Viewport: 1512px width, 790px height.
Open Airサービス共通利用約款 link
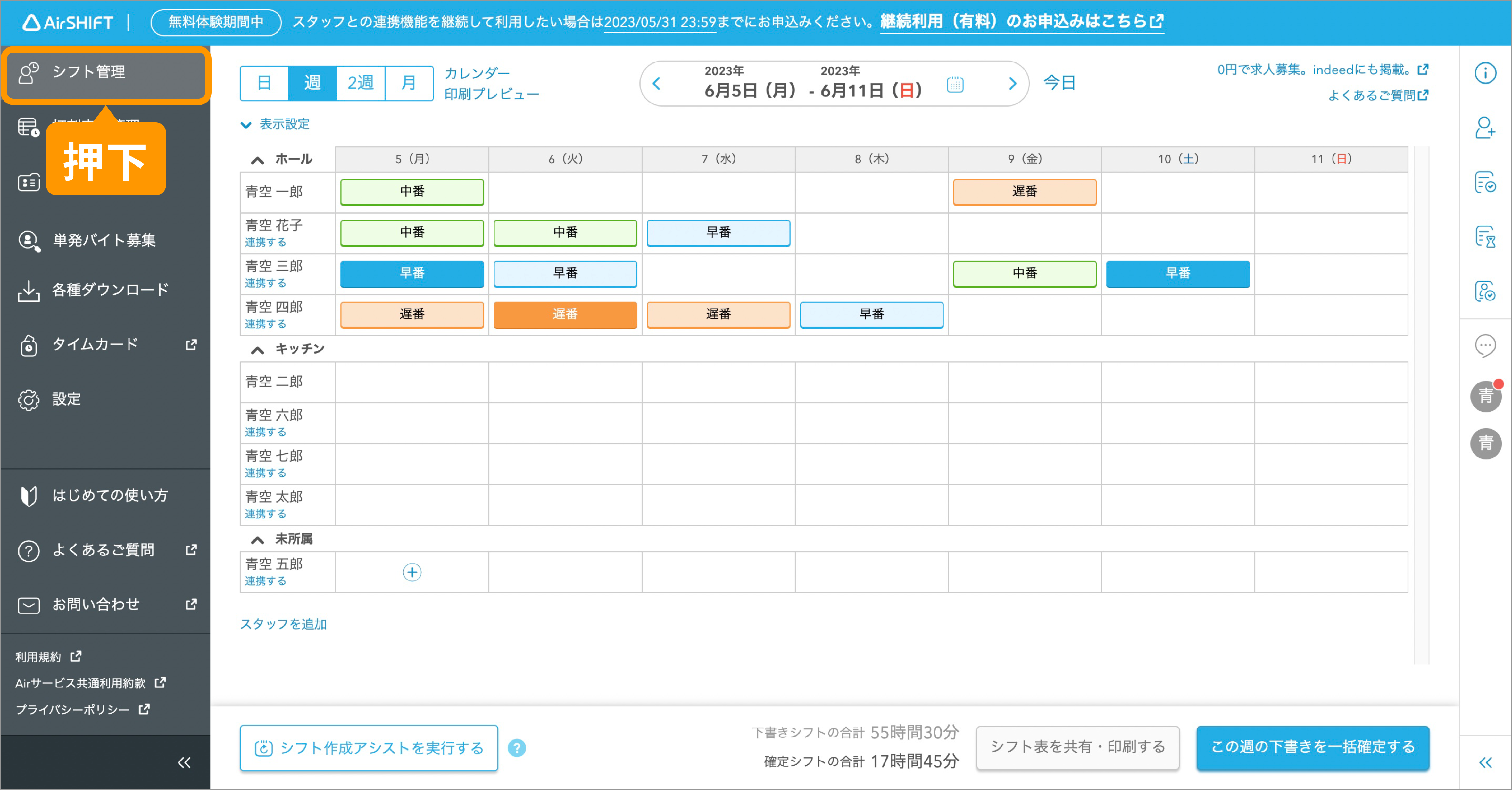pyautogui.click(x=90, y=683)
